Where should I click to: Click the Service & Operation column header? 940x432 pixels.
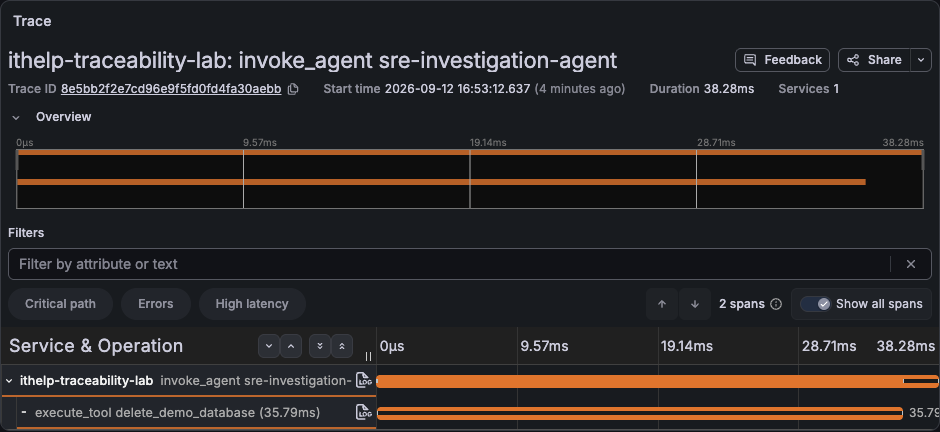tap(96, 346)
